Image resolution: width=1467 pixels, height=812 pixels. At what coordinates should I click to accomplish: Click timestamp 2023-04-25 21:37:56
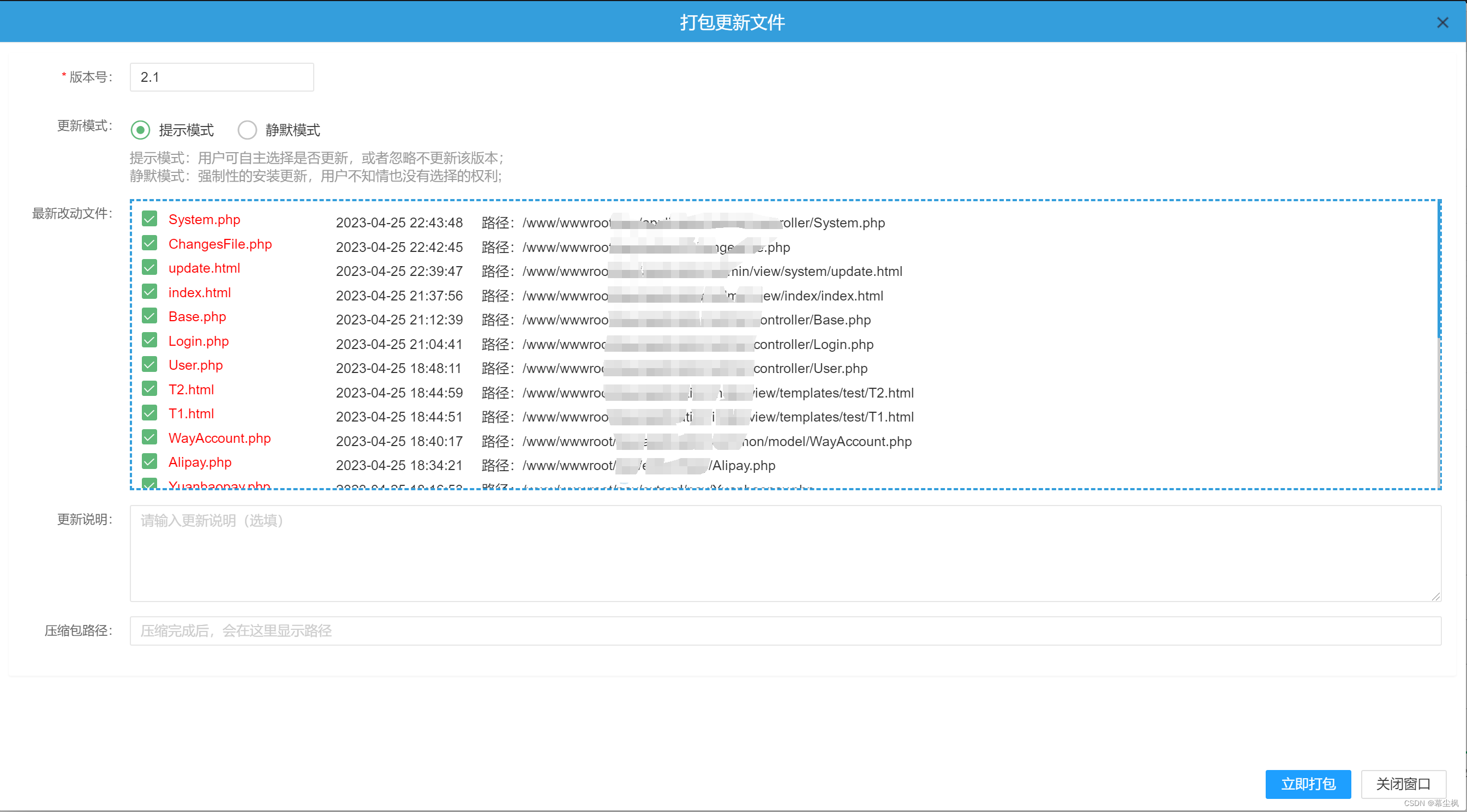pyautogui.click(x=399, y=296)
